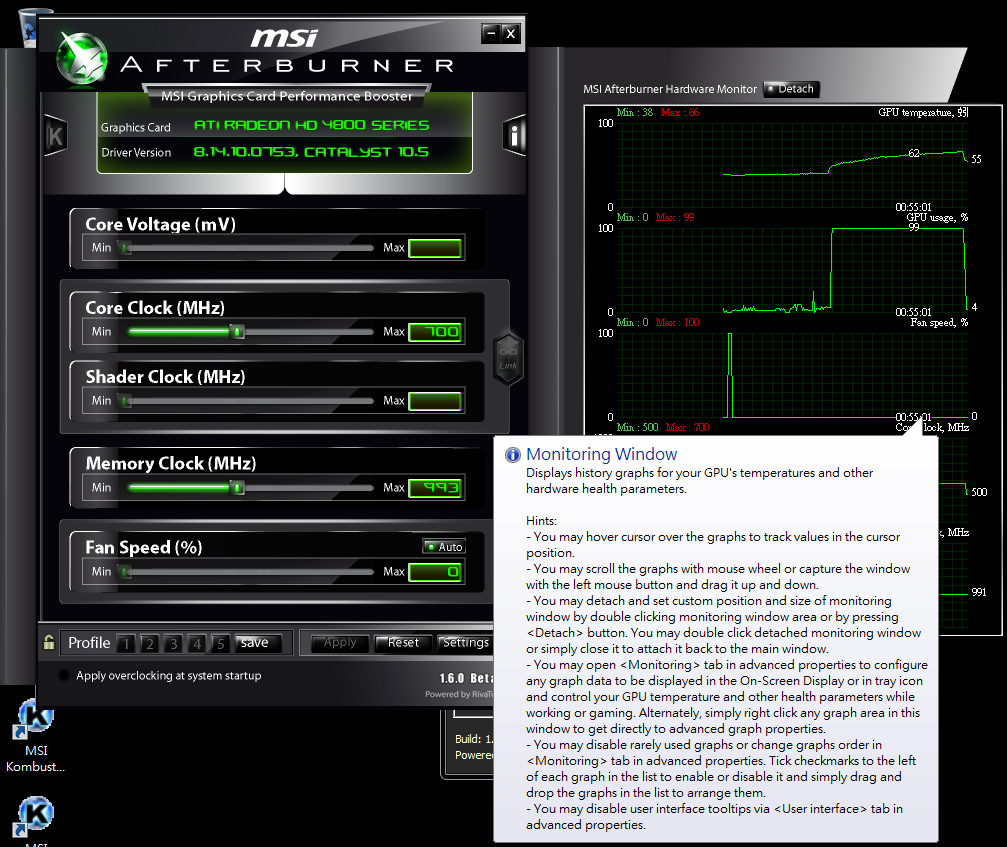Click the profile save button
The height and width of the screenshot is (847, 1007).
pyautogui.click(x=258, y=643)
